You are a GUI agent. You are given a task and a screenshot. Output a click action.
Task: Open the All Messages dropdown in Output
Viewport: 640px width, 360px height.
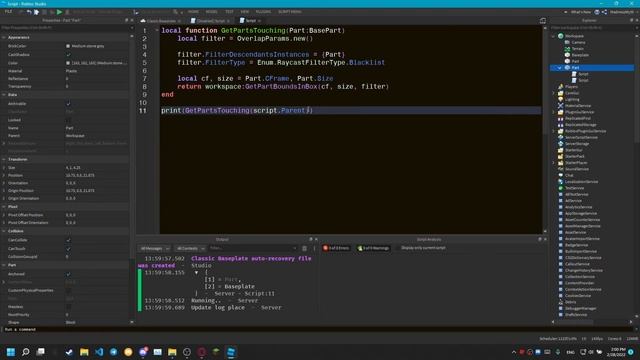155,248
